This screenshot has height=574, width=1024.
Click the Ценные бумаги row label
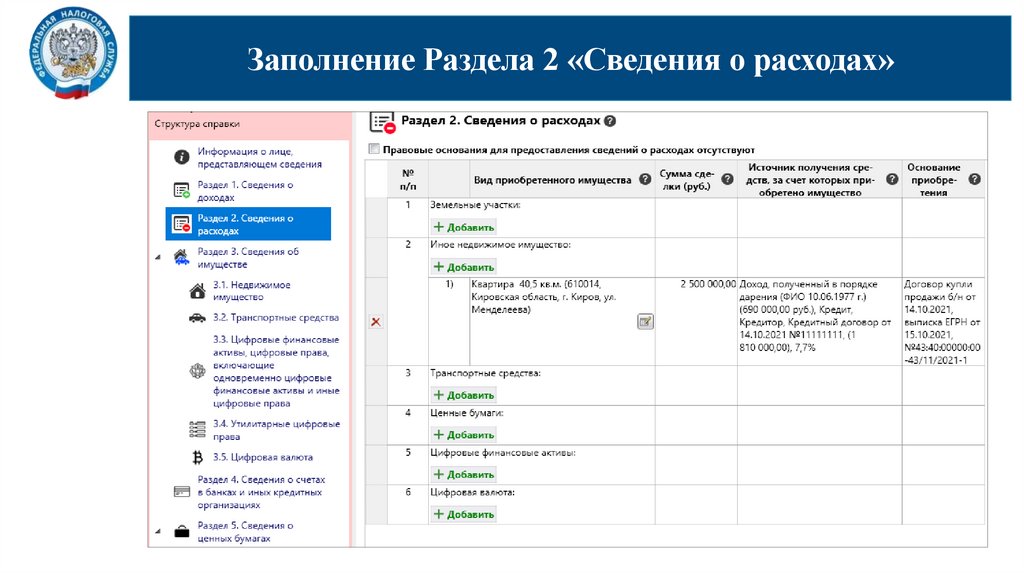pyautogui.click(x=466, y=413)
